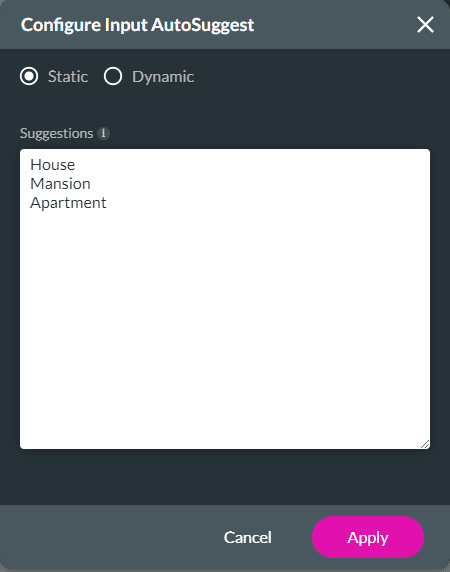Screen dimensions: 450x572
Task: Click the textarea resize handle corner
Action: coord(425,444)
